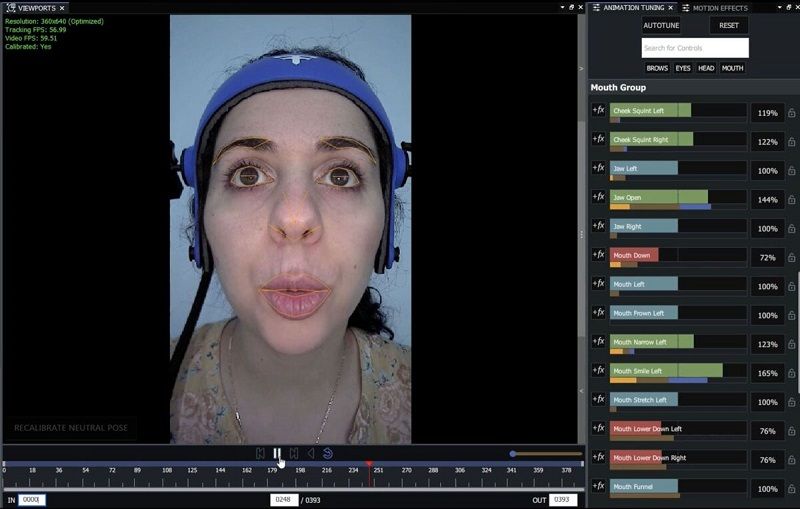Jump to the last frame
800x509 pixels.
[294, 453]
